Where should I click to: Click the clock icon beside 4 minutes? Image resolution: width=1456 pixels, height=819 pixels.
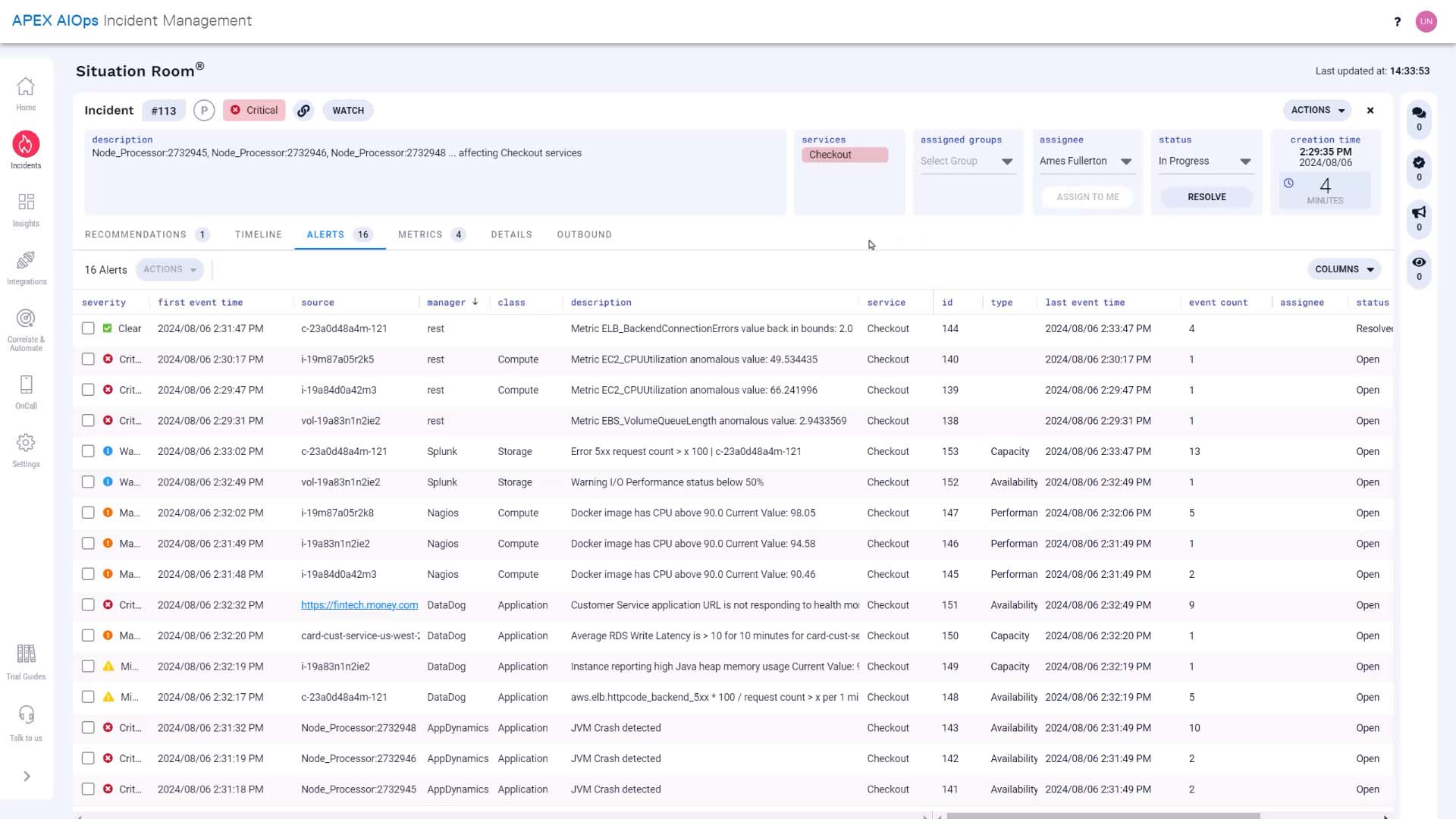pyautogui.click(x=1288, y=184)
